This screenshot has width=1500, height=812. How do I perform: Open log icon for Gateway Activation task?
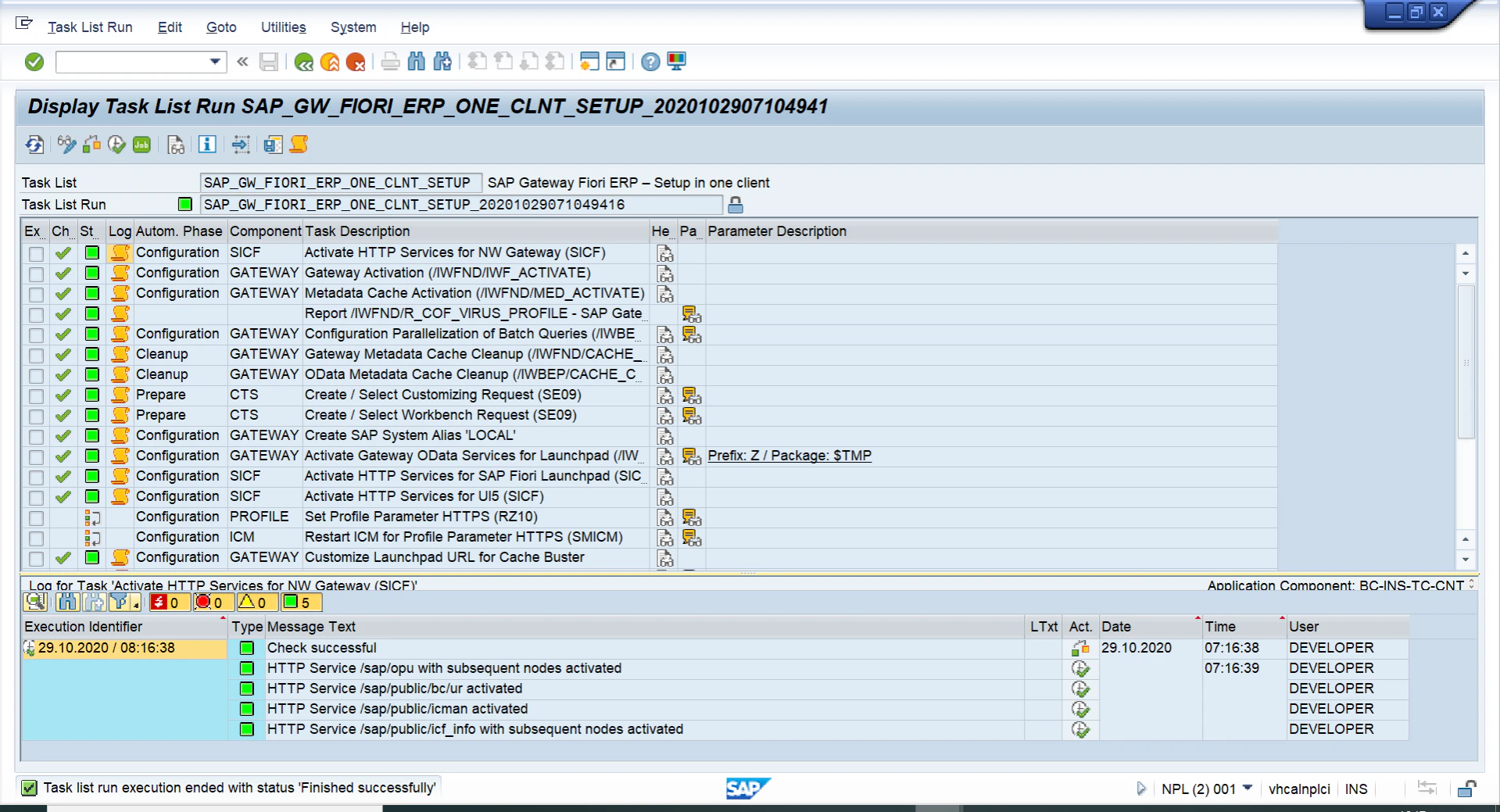(x=120, y=273)
